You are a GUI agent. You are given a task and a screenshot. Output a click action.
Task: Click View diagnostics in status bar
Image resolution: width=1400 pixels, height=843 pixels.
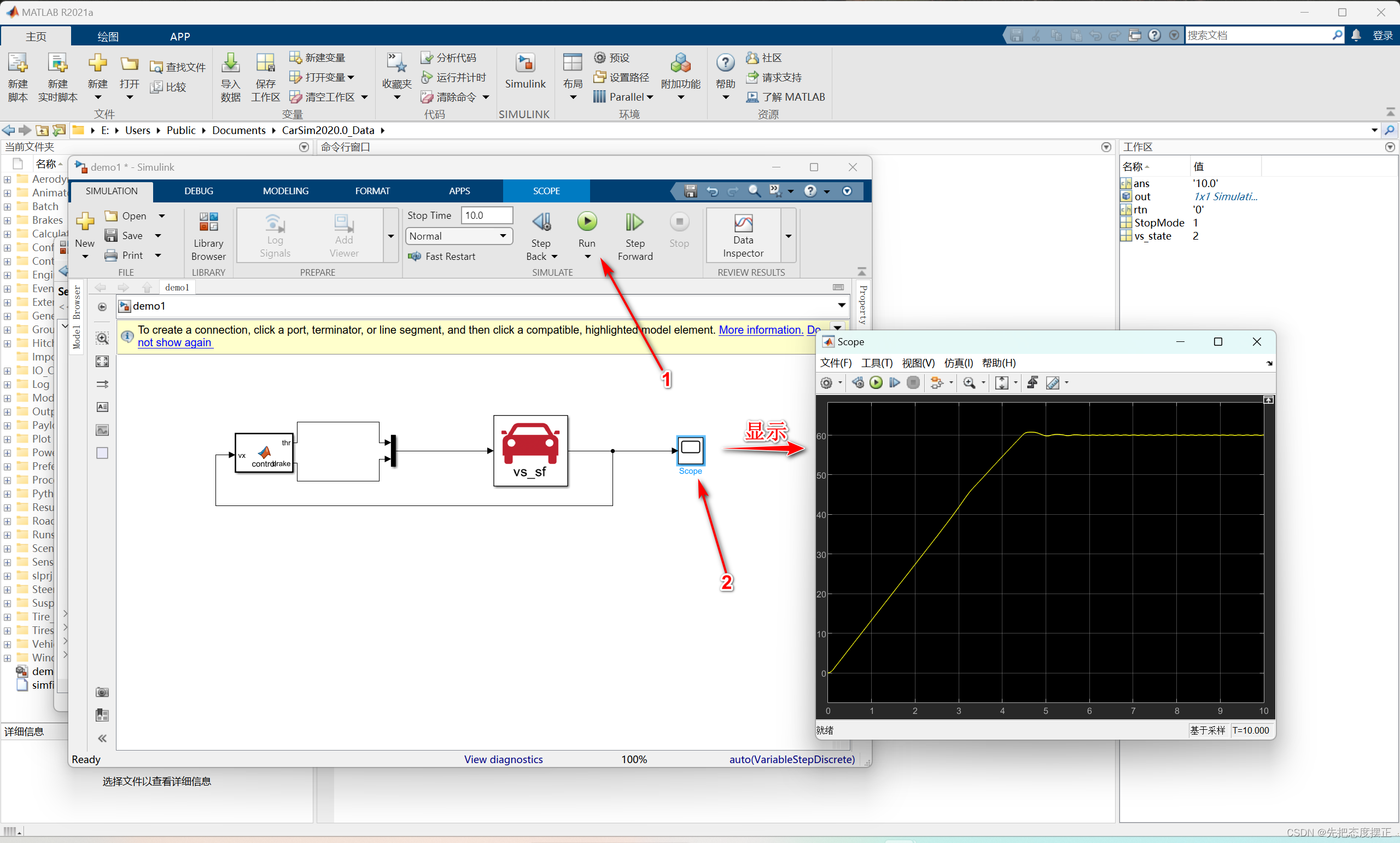(503, 759)
